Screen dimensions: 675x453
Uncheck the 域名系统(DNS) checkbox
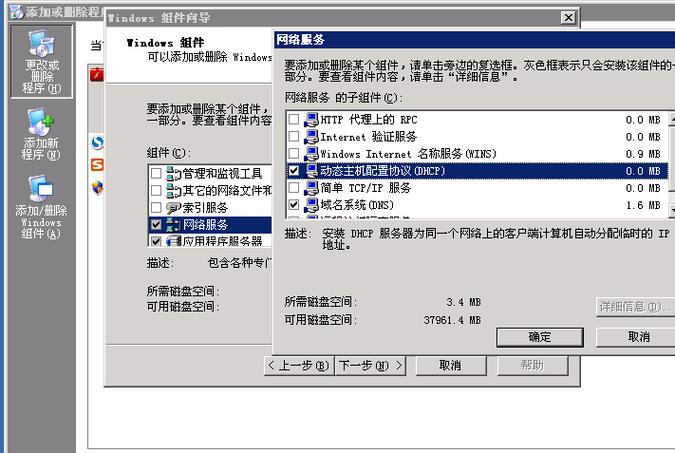[294, 205]
